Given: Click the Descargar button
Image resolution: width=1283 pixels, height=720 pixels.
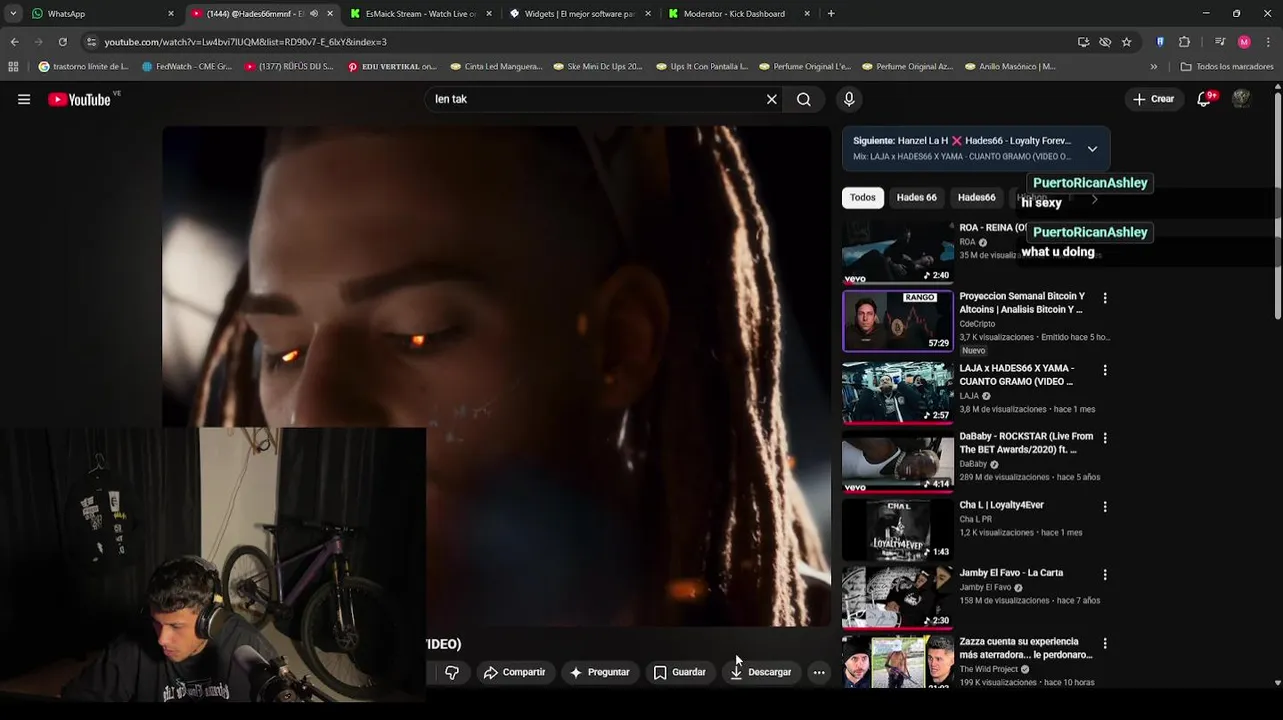Looking at the screenshot, I should pyautogui.click(x=761, y=672).
